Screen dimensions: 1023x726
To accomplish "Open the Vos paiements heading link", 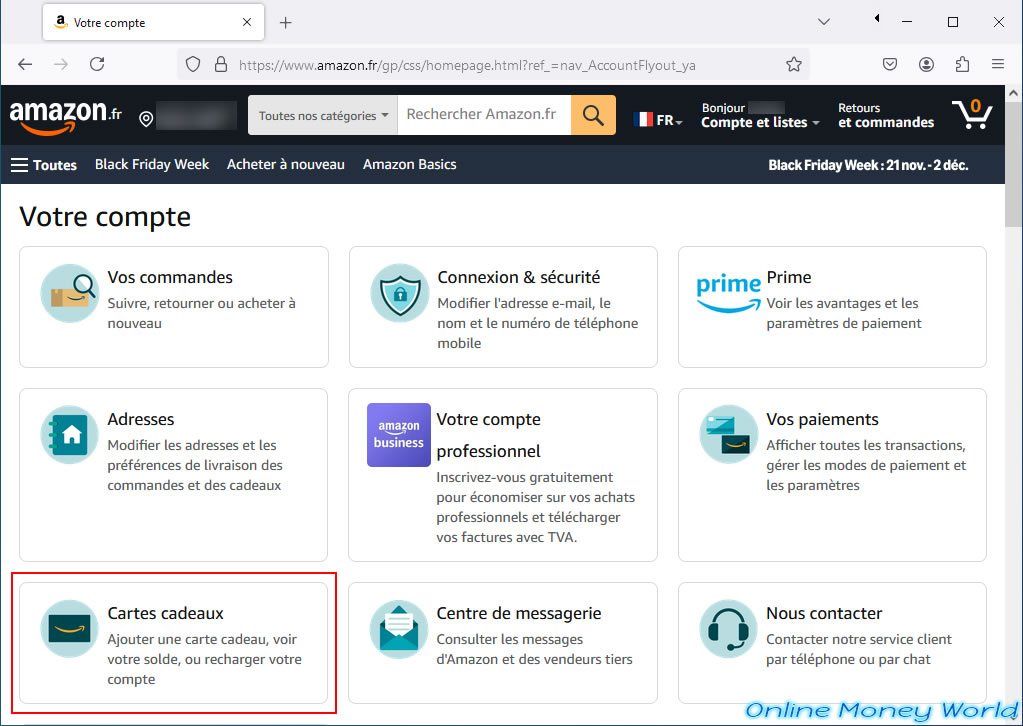I will pos(822,419).
